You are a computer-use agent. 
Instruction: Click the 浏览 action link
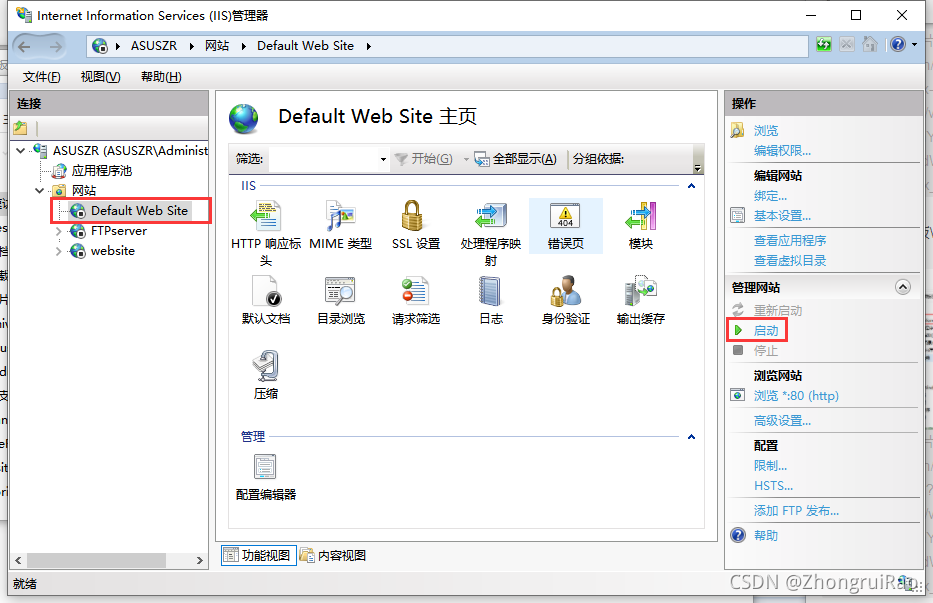766,130
